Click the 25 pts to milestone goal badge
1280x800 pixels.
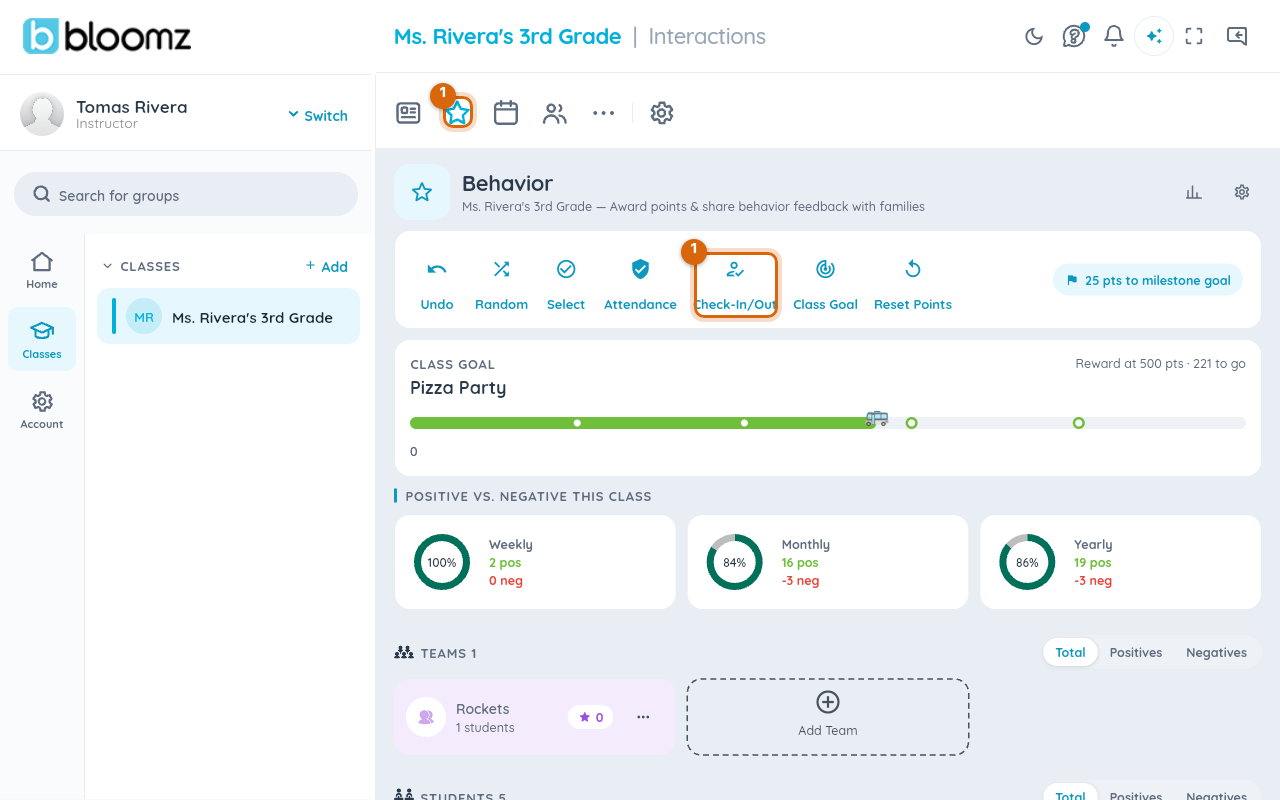coord(1148,280)
